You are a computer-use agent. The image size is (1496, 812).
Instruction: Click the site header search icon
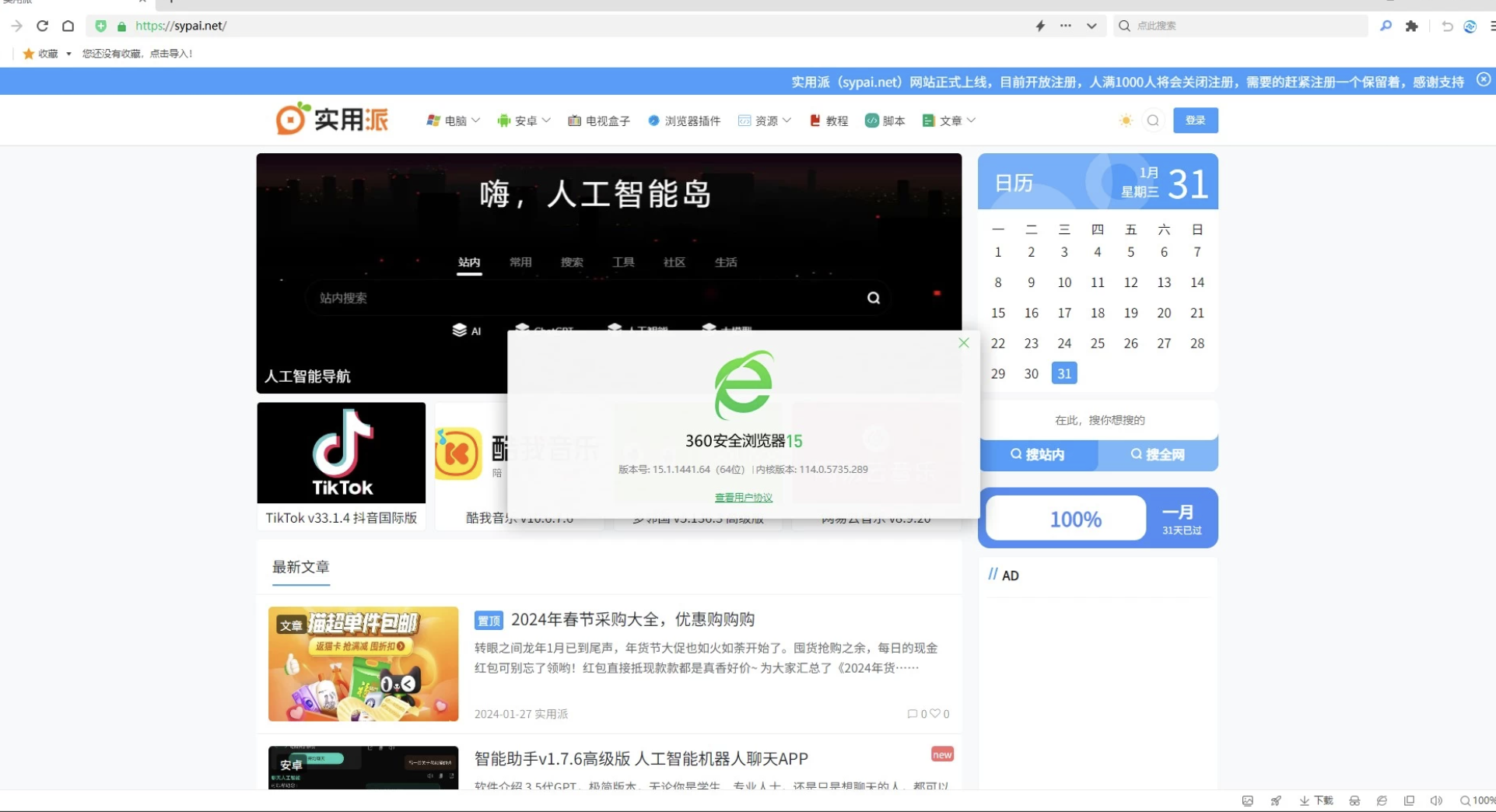1153,121
